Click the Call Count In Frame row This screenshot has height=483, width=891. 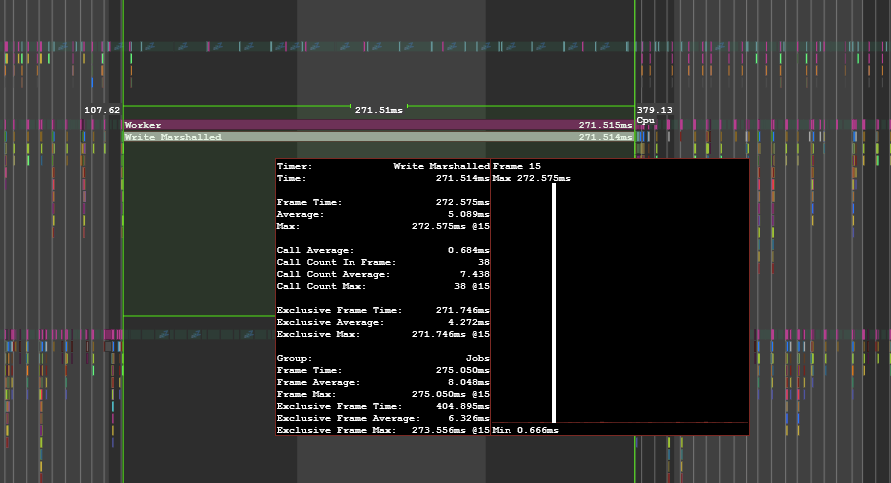point(383,263)
